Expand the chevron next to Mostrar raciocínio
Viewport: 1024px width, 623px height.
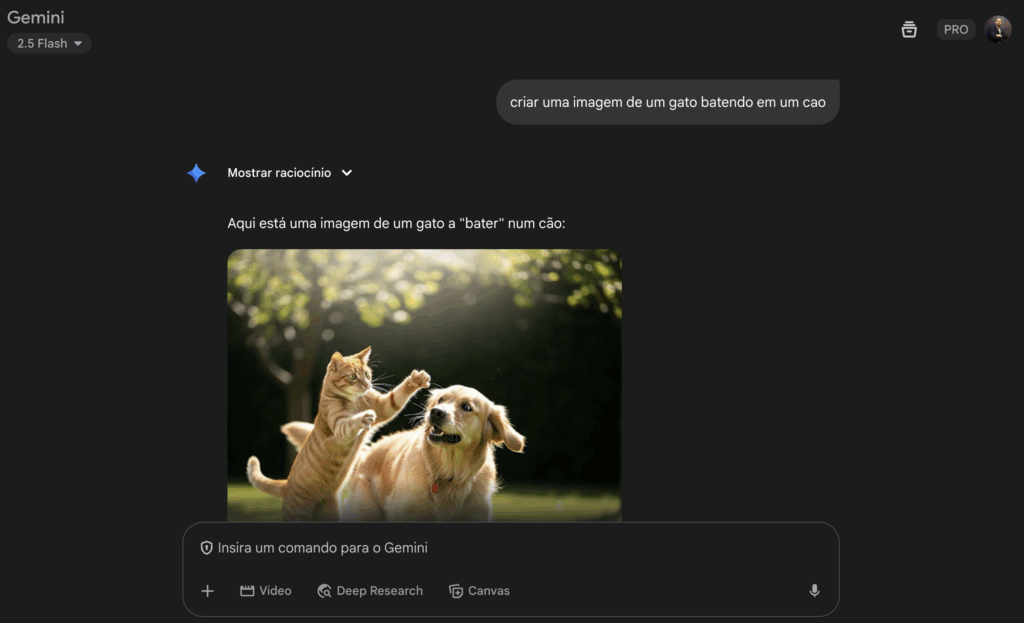347,173
